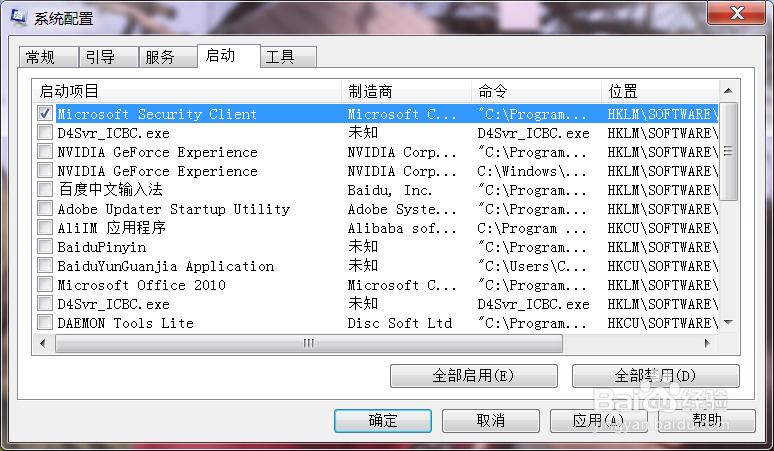The width and height of the screenshot is (774, 451).
Task: Sort by 位置 column header
Action: point(660,91)
